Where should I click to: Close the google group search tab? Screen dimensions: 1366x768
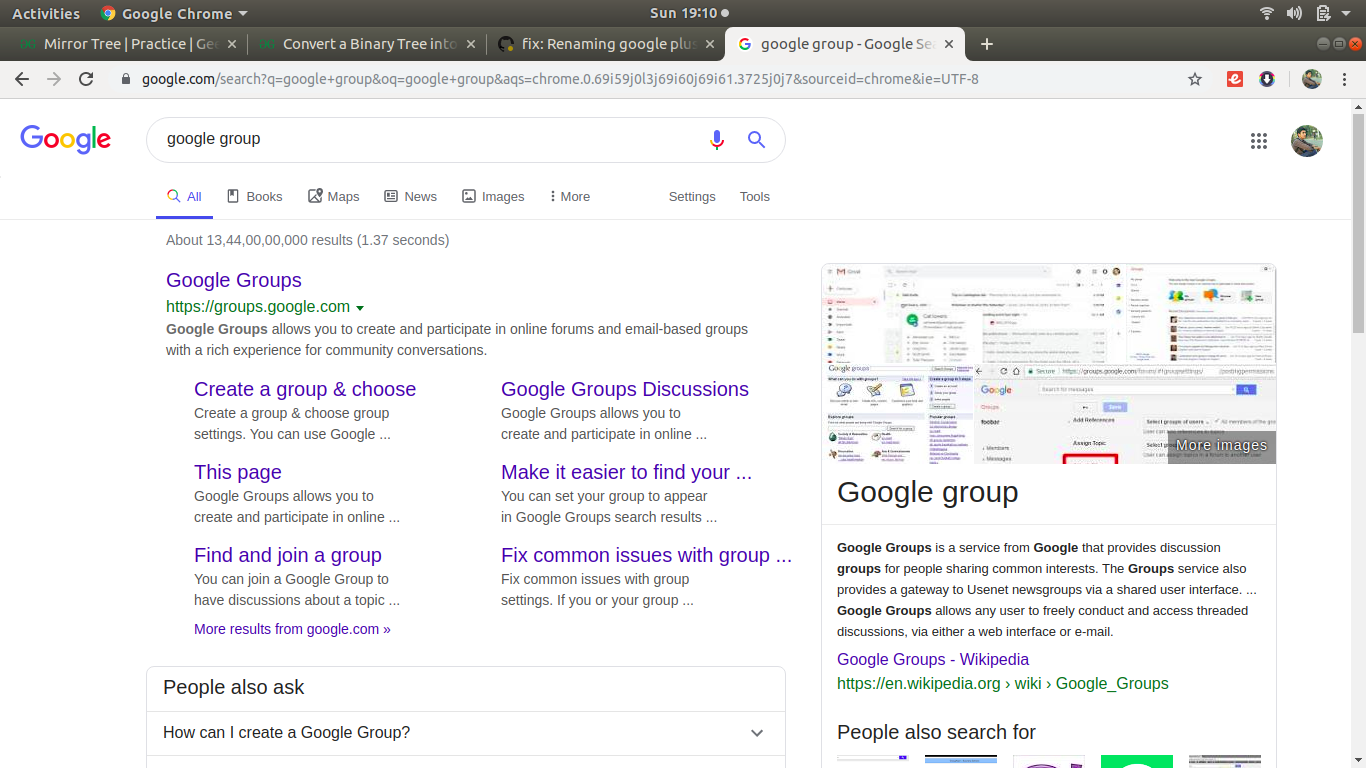949,44
